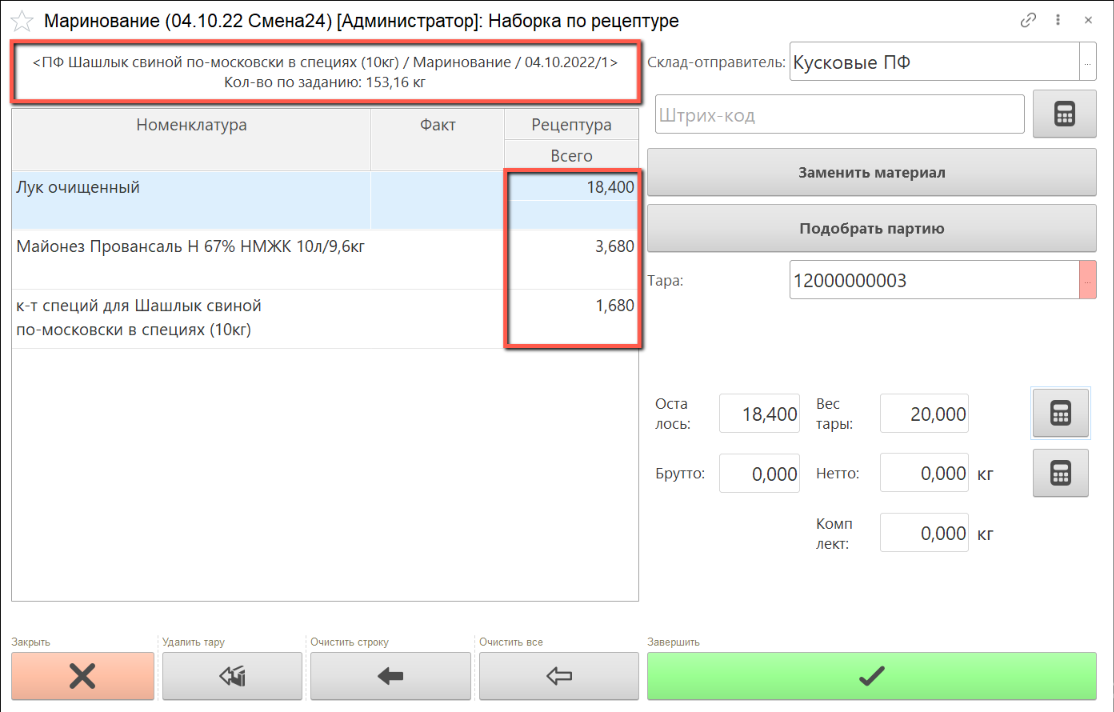1114x712 pixels.
Task: Click the Факт column header
Action: [438, 140]
